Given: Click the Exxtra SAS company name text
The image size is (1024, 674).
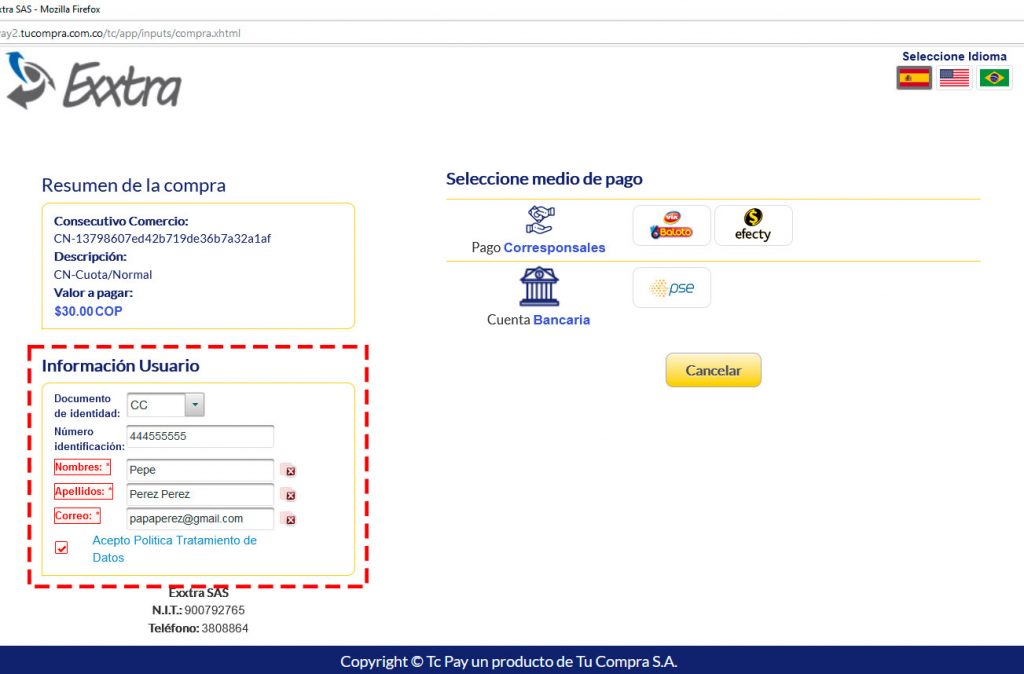Looking at the screenshot, I should [x=199, y=592].
